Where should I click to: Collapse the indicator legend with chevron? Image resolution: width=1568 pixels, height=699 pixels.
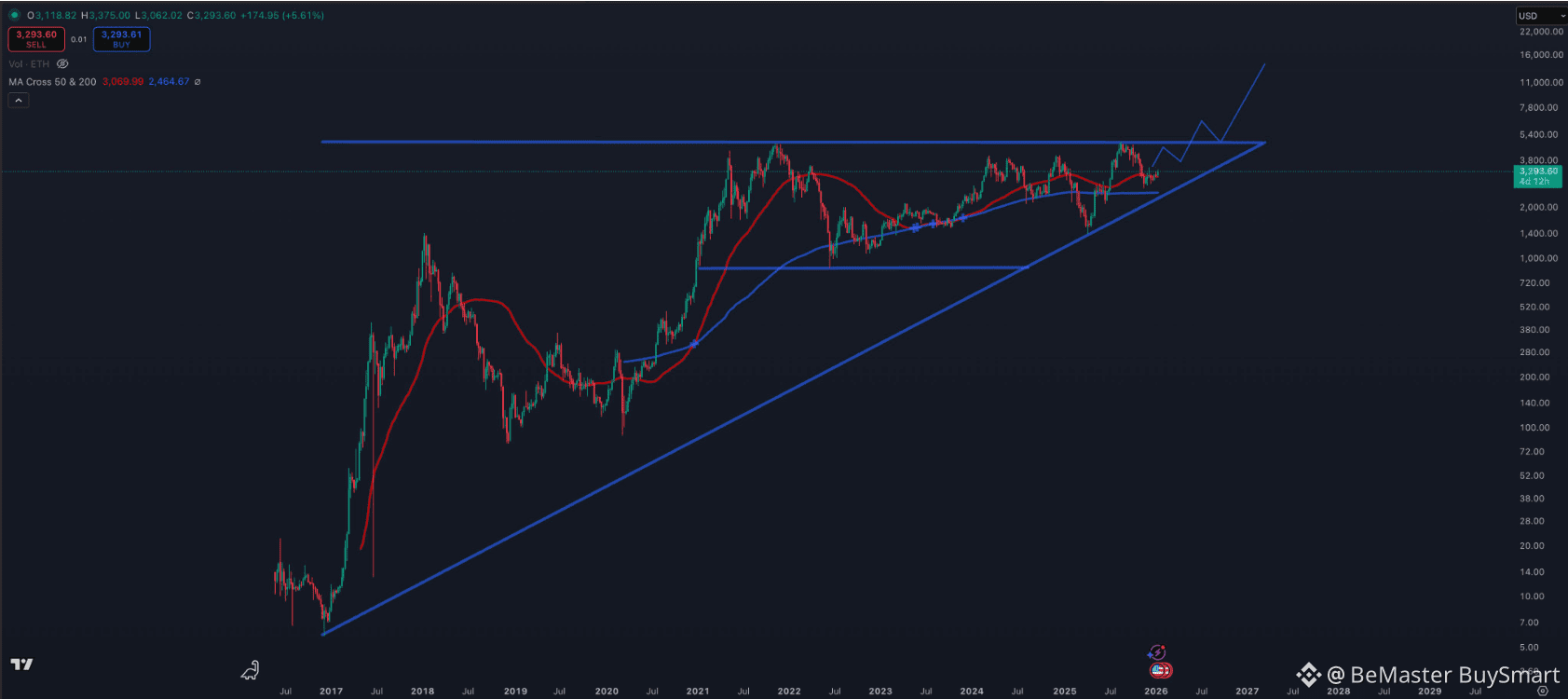click(x=19, y=101)
